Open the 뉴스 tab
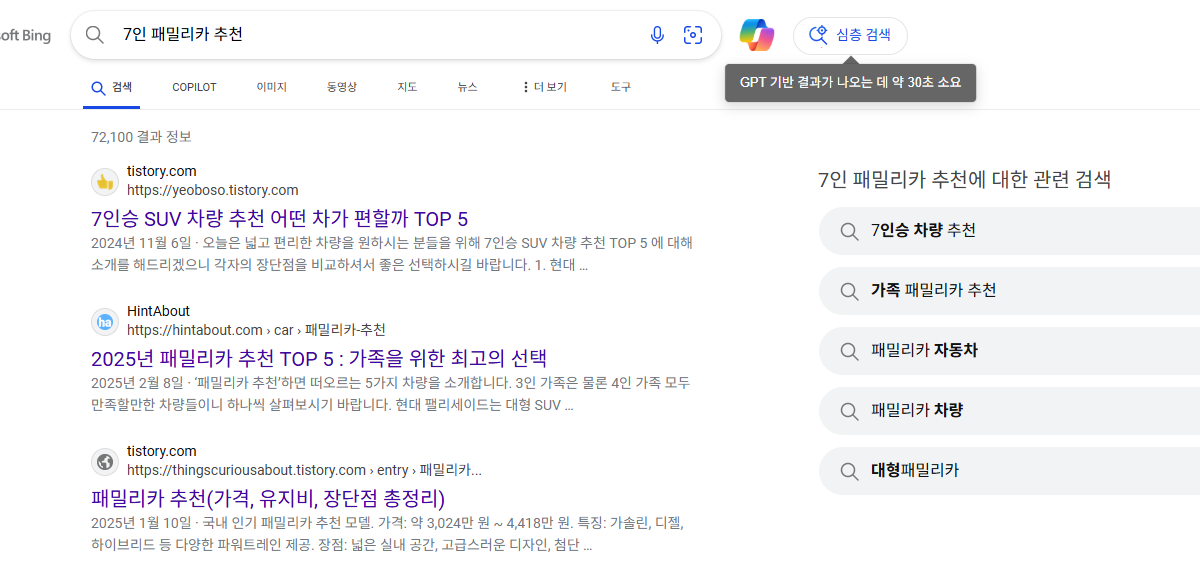Viewport: 1200px width, 575px height. coord(467,87)
